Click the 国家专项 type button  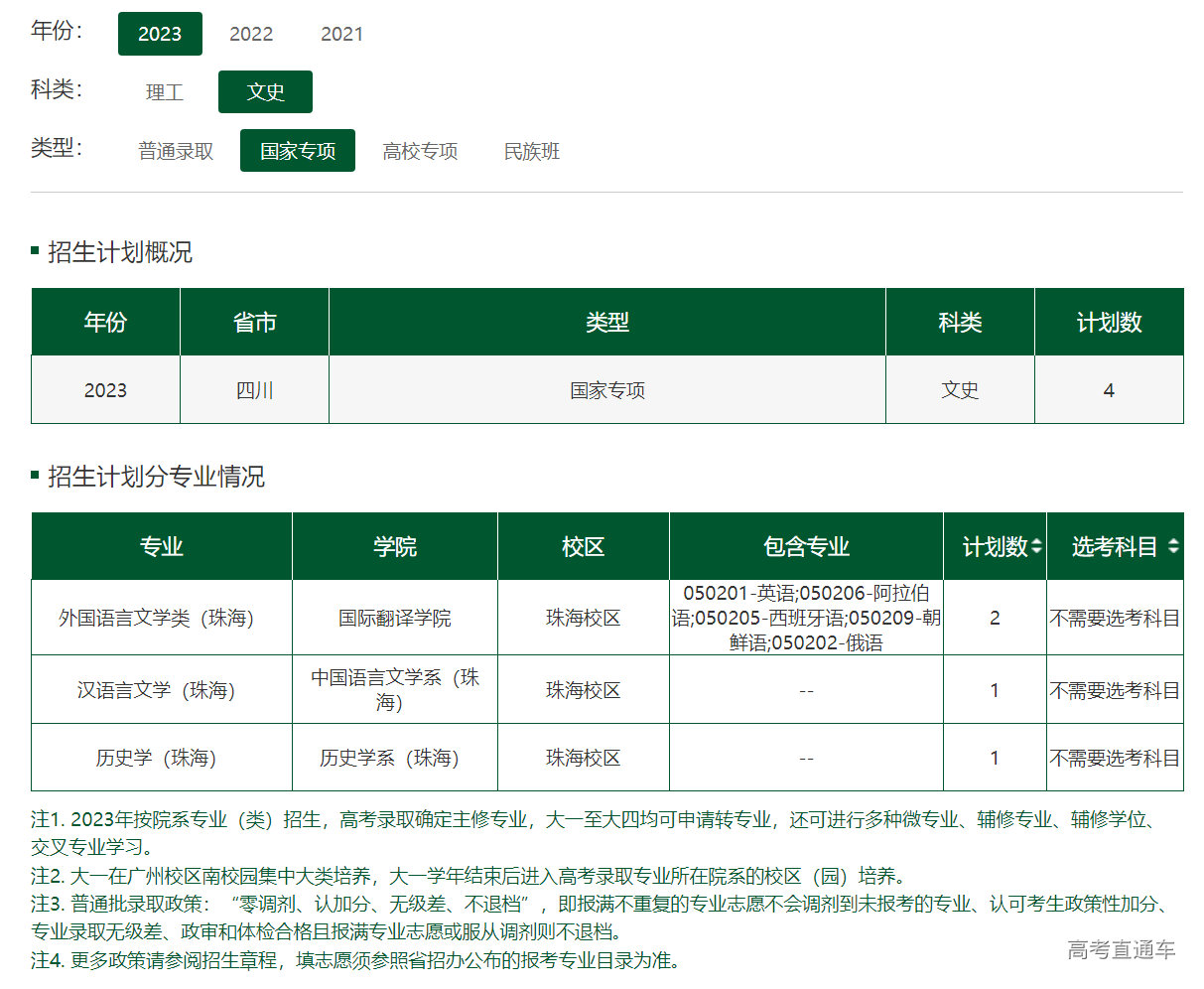[298, 151]
